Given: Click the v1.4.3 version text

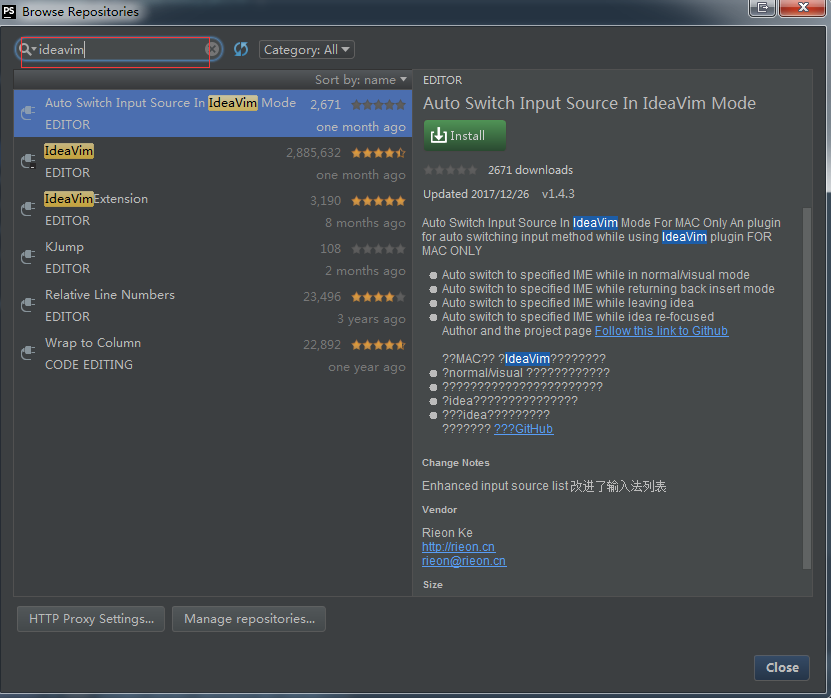Looking at the screenshot, I should pyautogui.click(x=558, y=194).
